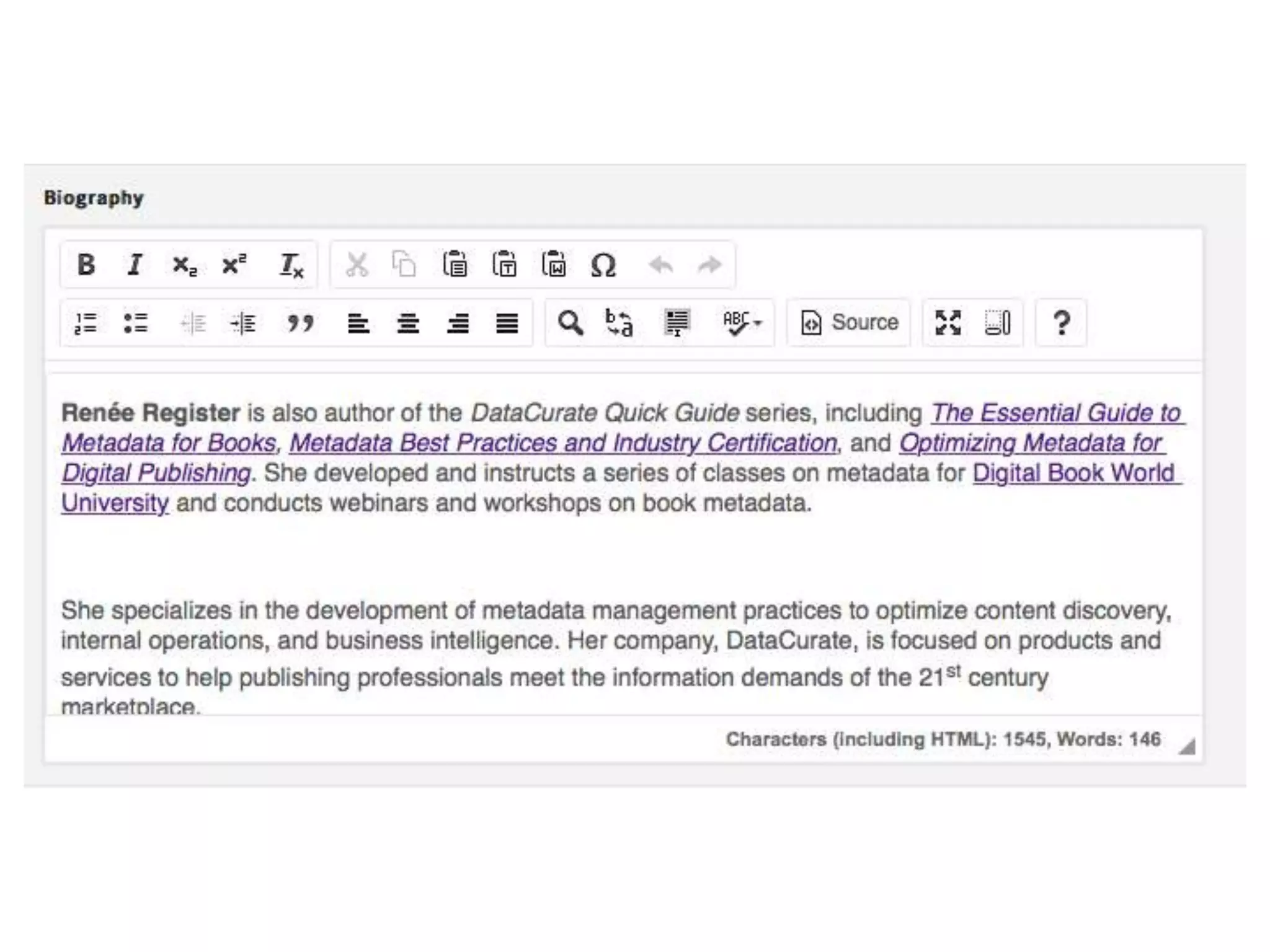The height and width of the screenshot is (952, 1270).
Task: Maximize the editor area
Action: click(x=948, y=323)
